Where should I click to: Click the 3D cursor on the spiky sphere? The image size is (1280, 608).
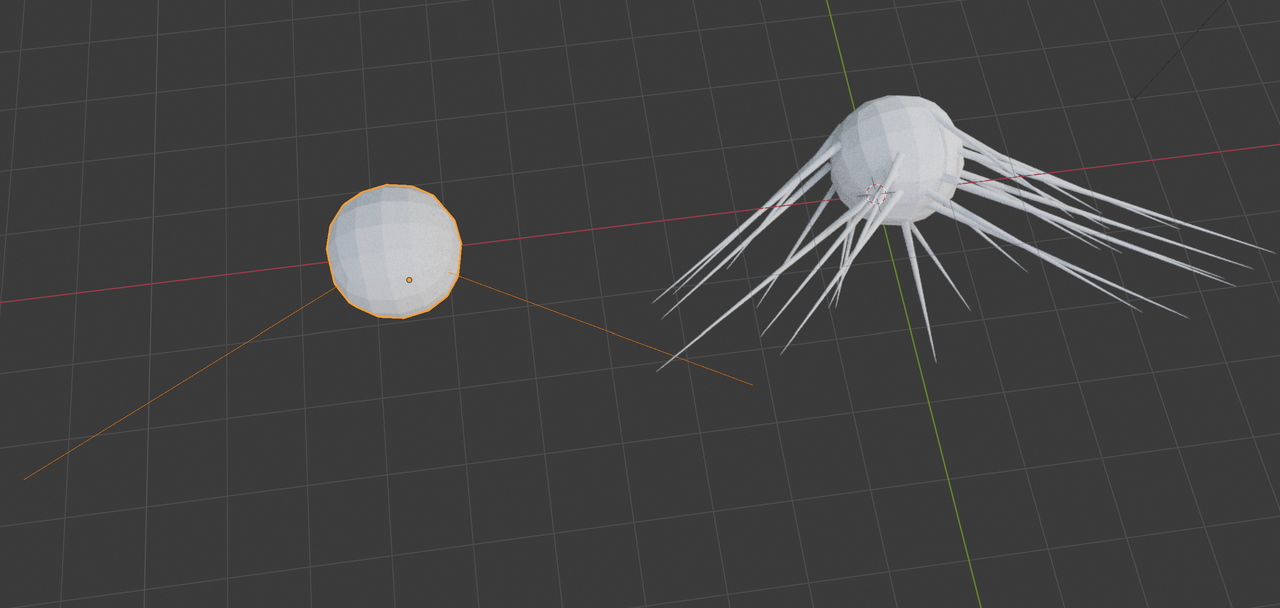coord(876,193)
